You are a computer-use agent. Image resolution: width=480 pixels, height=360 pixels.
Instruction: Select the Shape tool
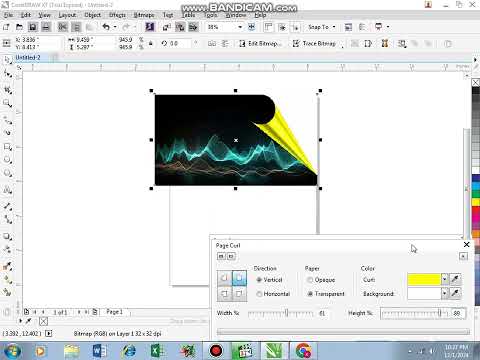7,74
